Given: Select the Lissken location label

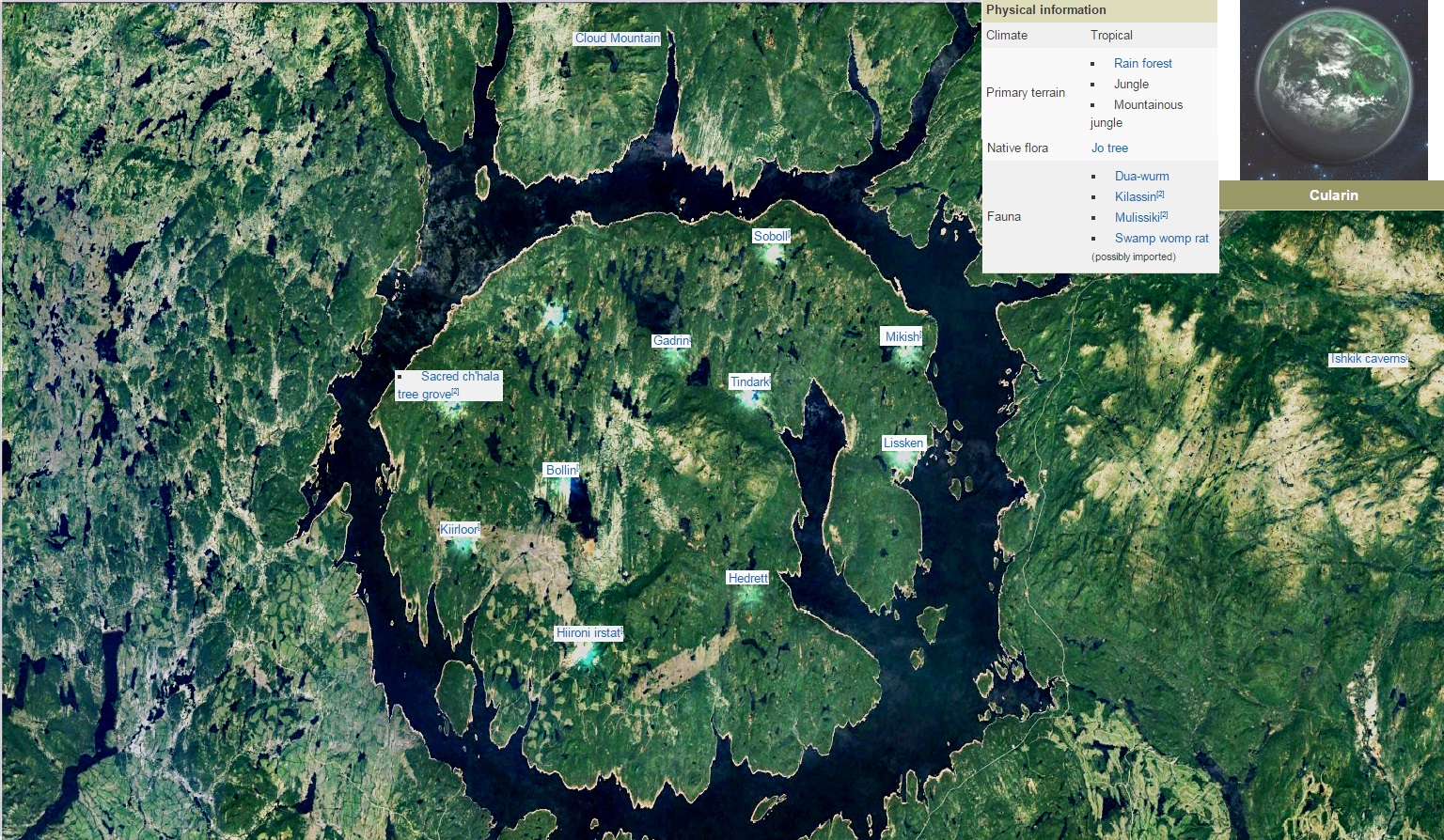Looking at the screenshot, I should point(902,443).
